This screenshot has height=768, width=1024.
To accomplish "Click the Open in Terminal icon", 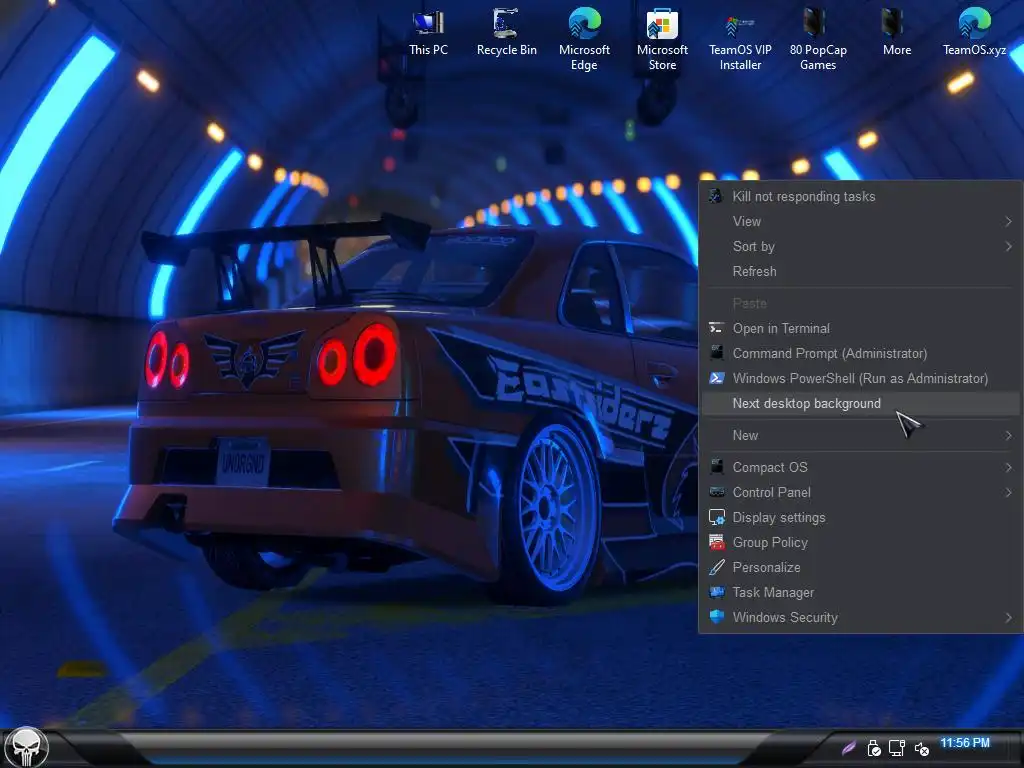I will pos(716,328).
